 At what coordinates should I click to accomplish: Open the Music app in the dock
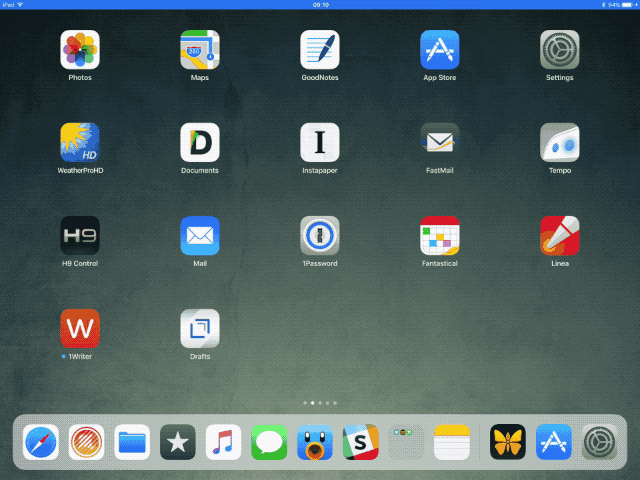223,442
